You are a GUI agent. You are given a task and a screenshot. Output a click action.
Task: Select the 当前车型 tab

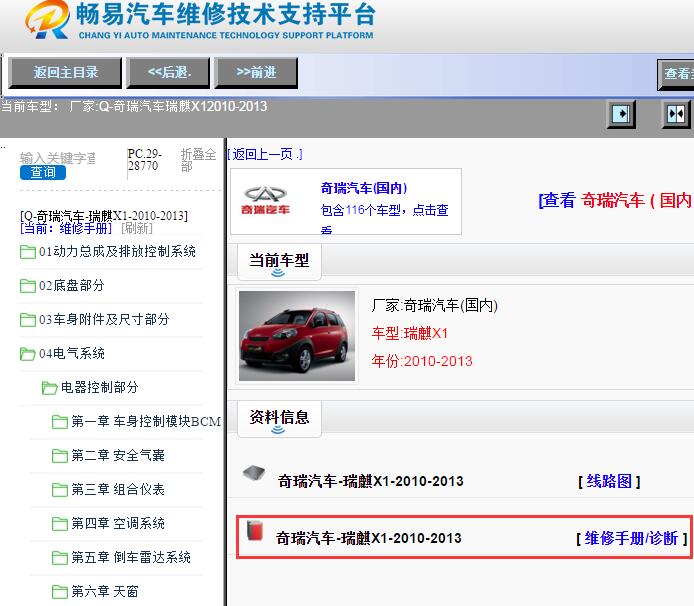pos(279,262)
